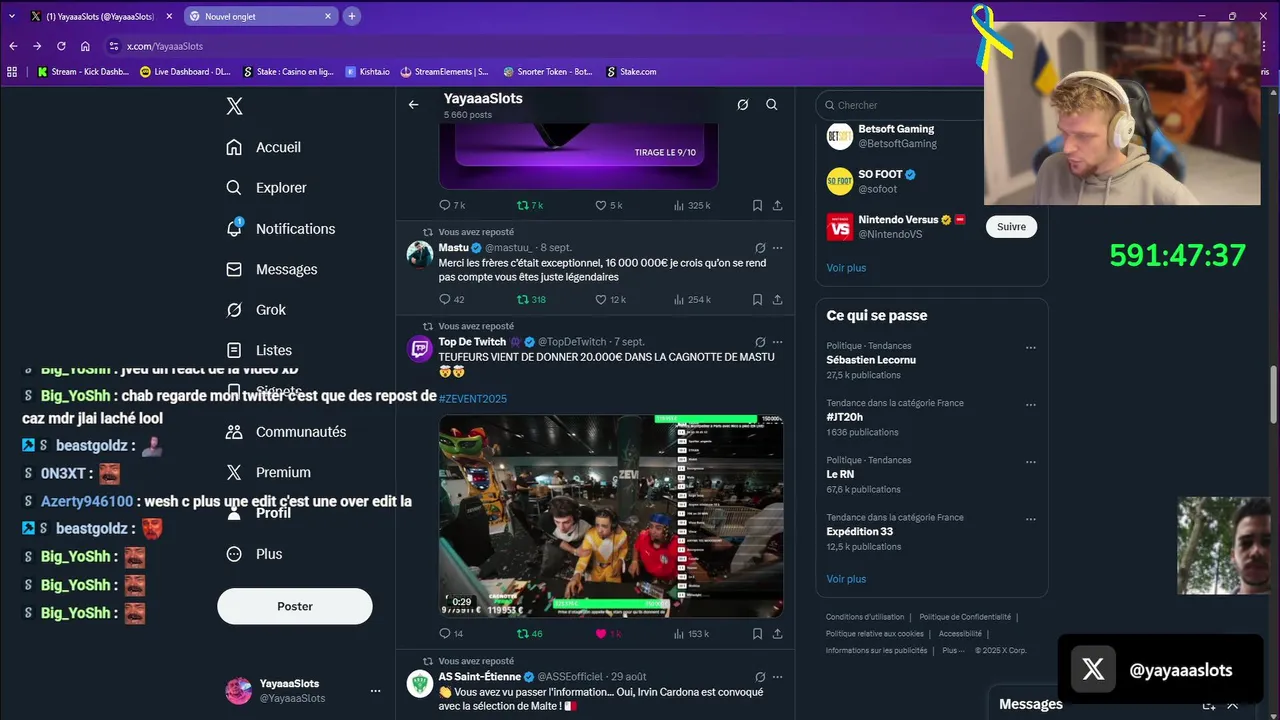Share the Mastu post
Viewport: 1280px width, 720px height.
click(777, 299)
